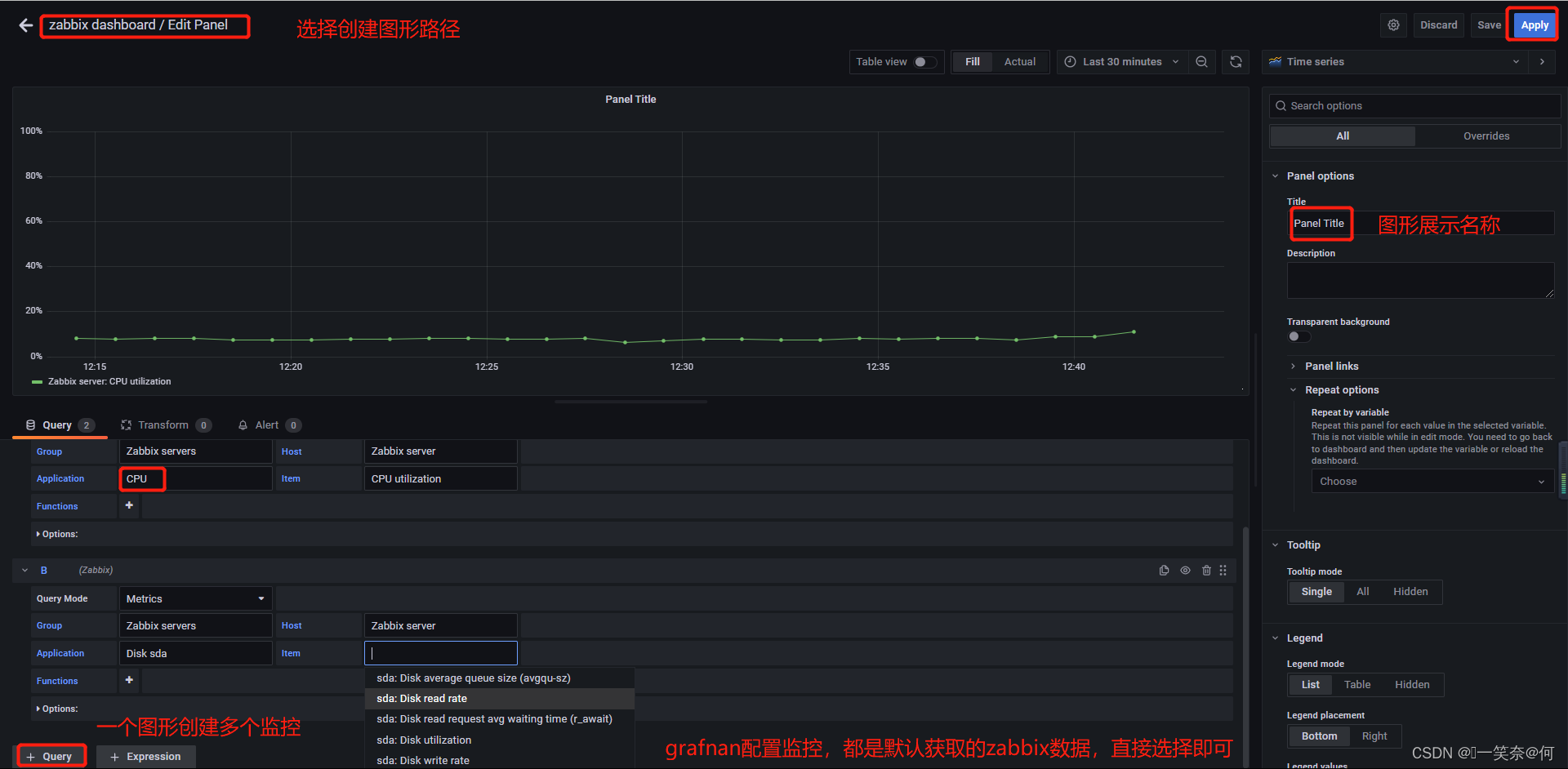1568x769 pixels.
Task: Select the All options tab
Action: tap(1343, 136)
